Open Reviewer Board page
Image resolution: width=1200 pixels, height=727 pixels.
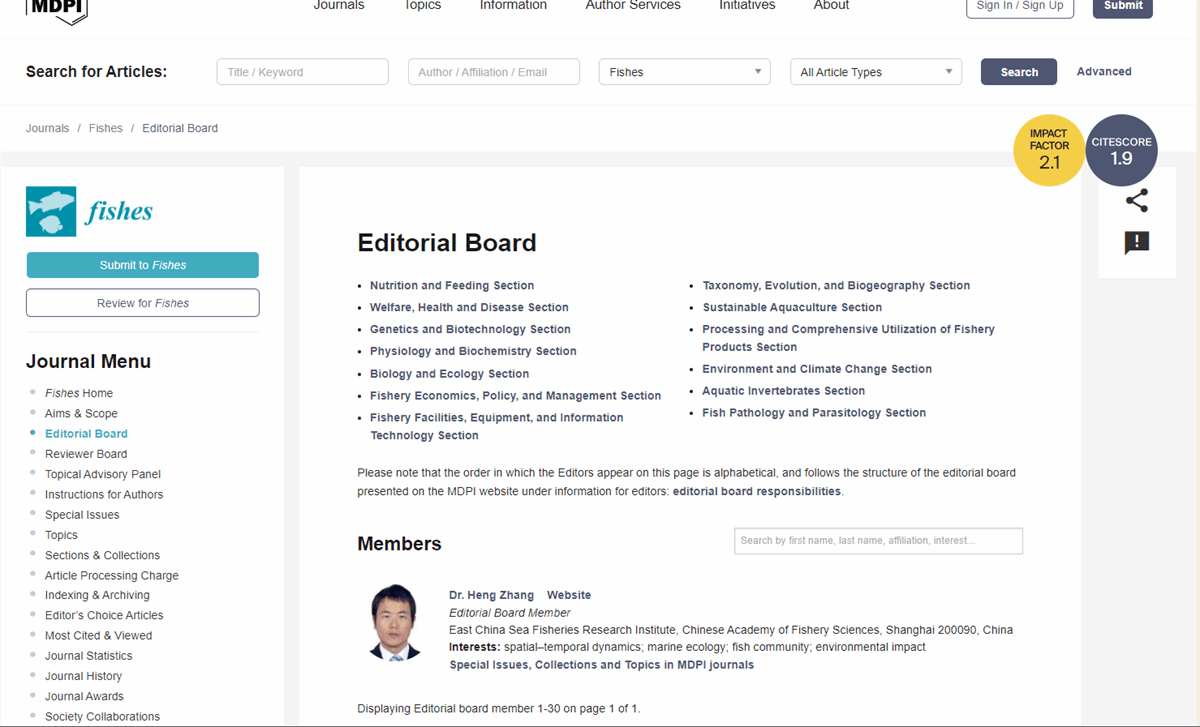pyautogui.click(x=86, y=454)
